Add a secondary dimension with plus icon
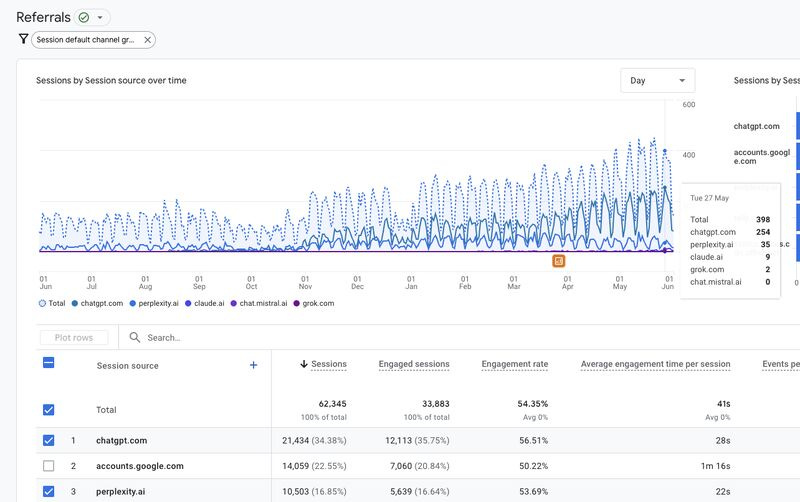The image size is (800, 502). pos(254,365)
